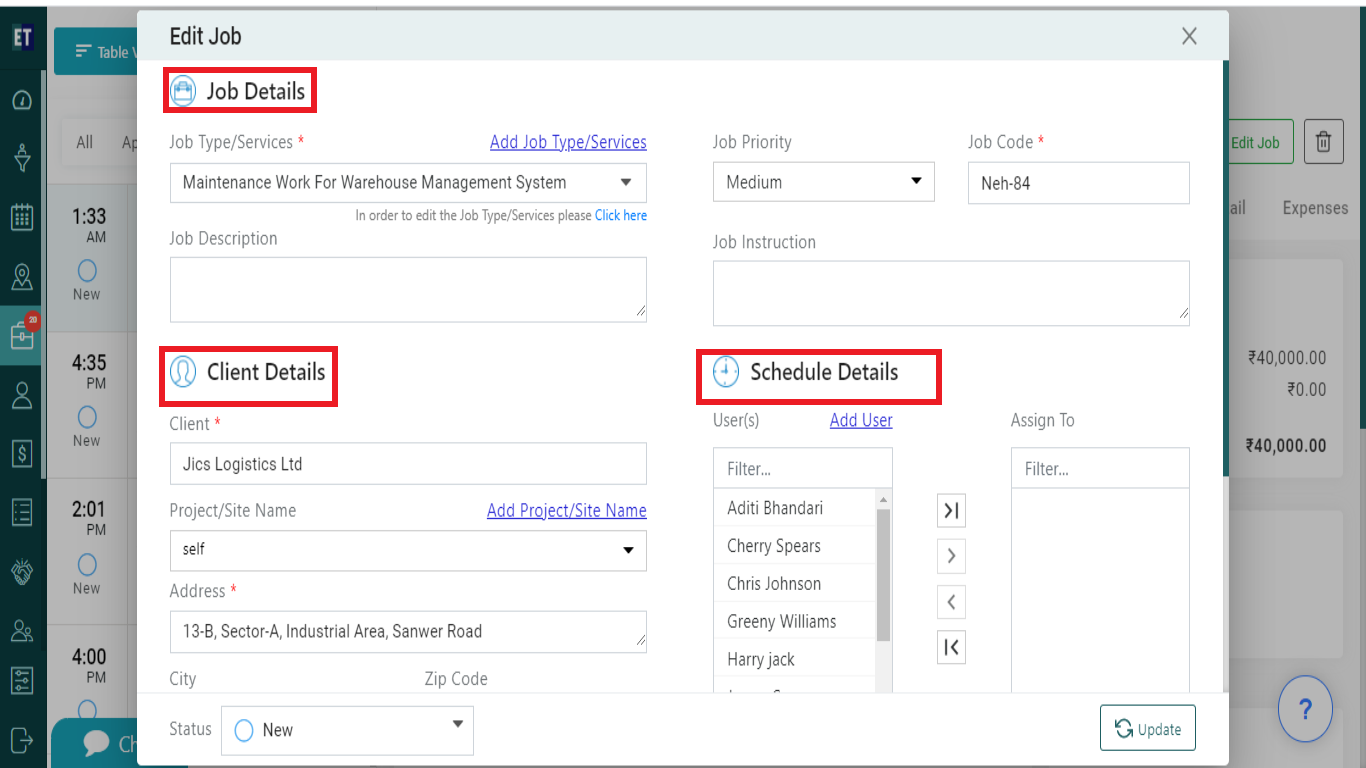
Task: Open the handshake icon in left sidebar
Action: coord(22,572)
